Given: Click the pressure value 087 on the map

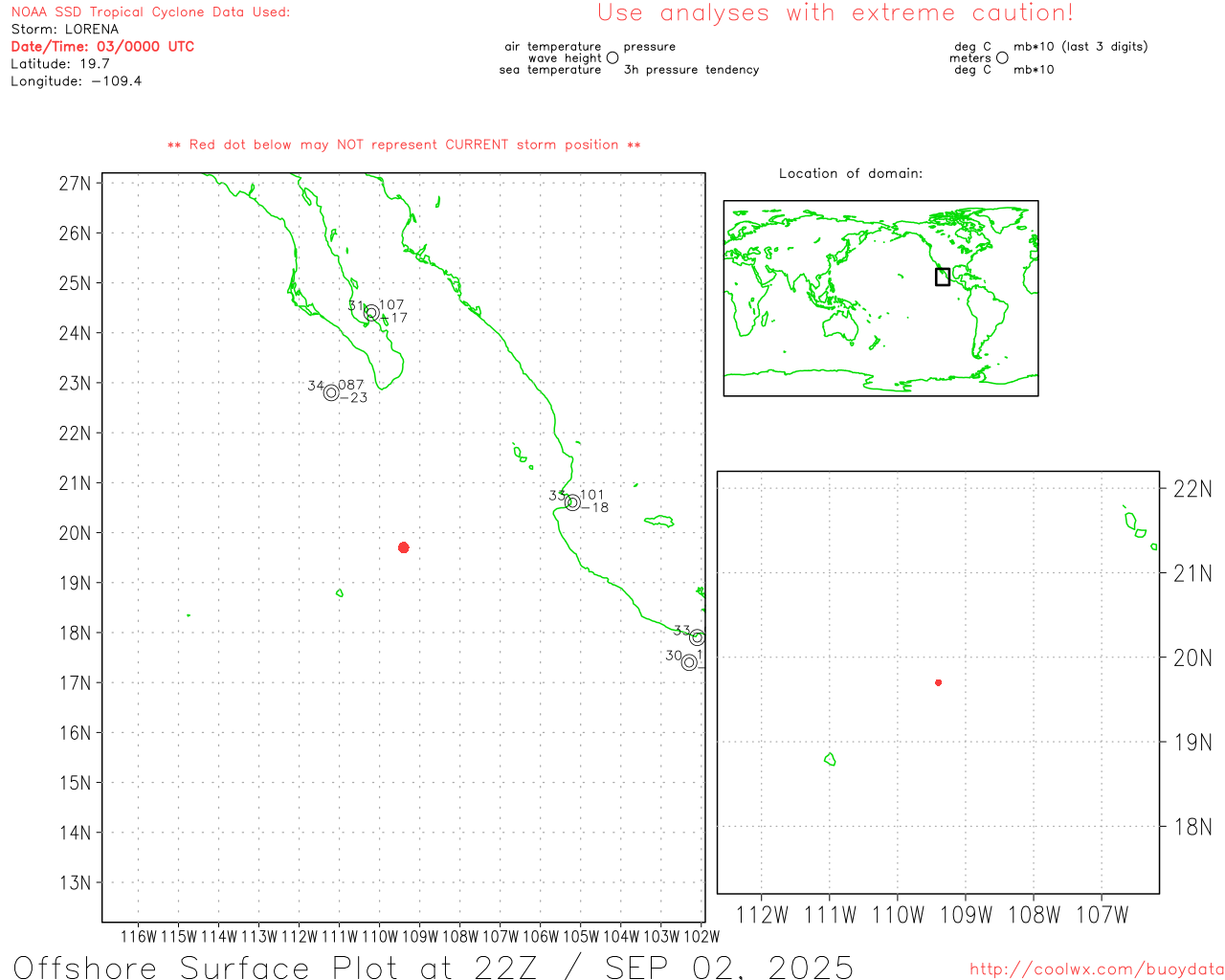Looking at the screenshot, I should 351,386.
